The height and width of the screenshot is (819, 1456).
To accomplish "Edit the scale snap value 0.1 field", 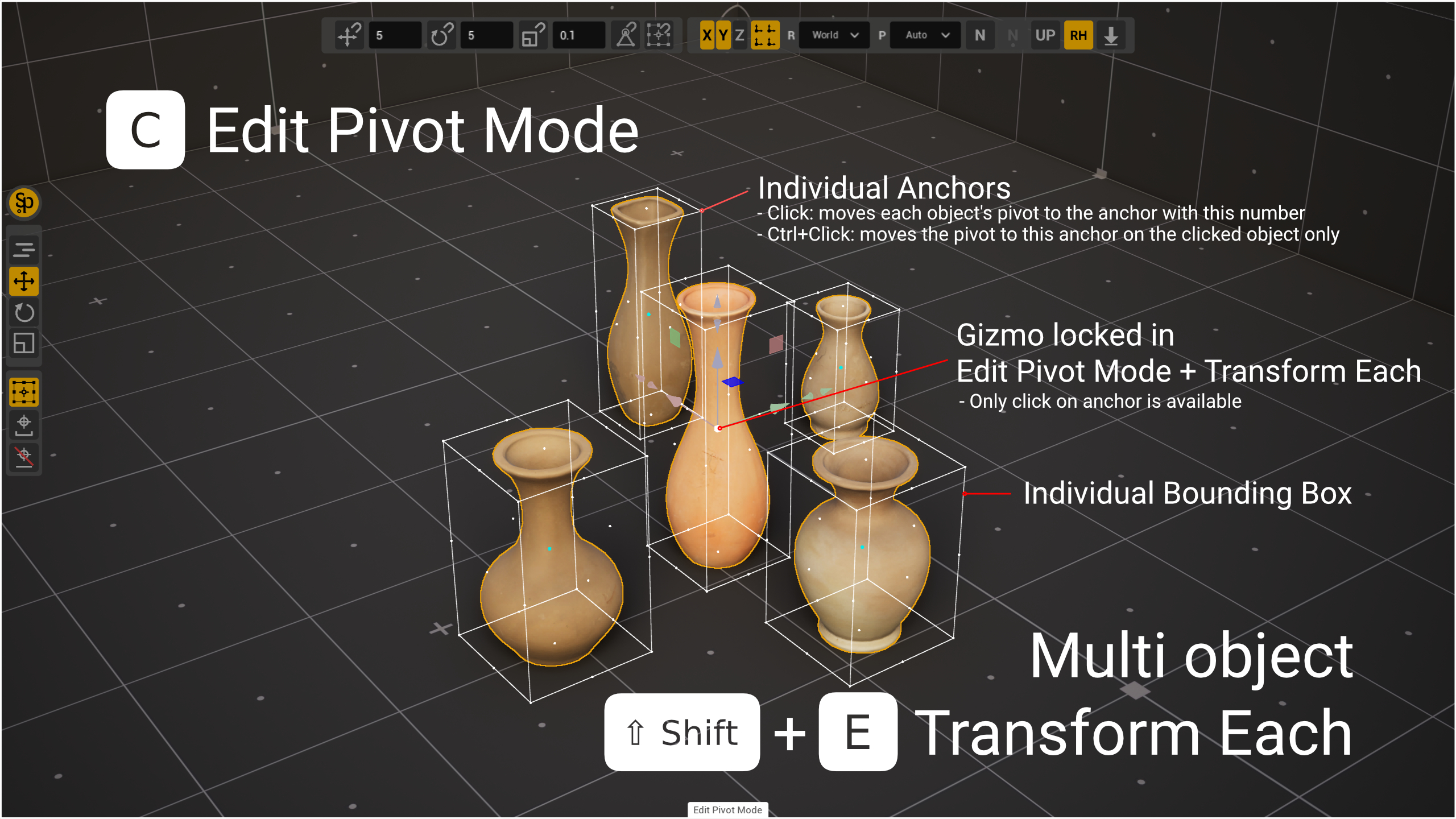I will 578,35.
